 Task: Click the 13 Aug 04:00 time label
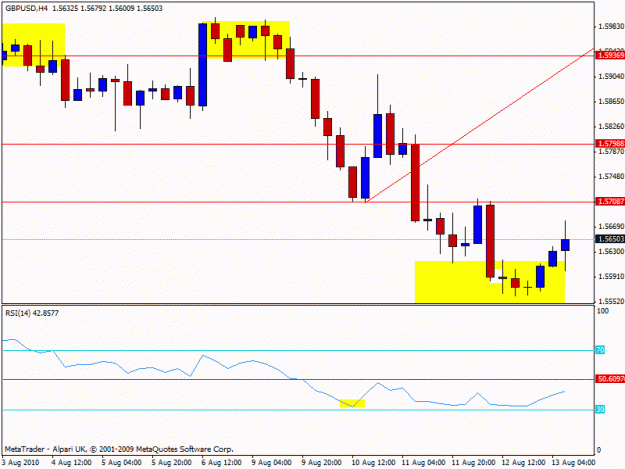(573, 463)
